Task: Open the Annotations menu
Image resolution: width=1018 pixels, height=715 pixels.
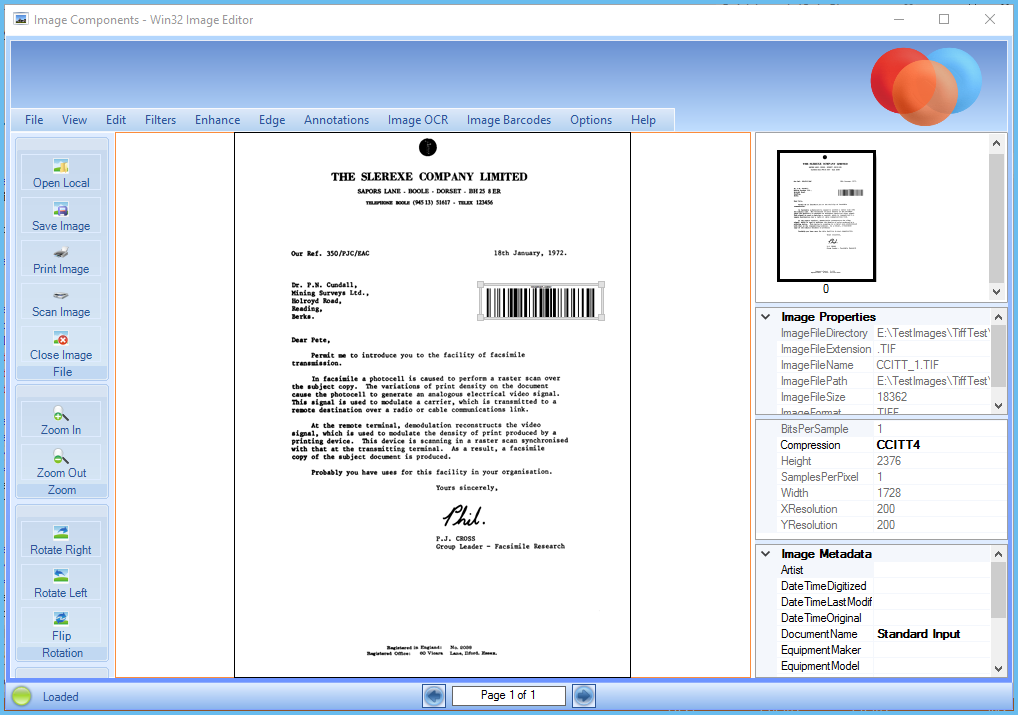Action: (x=336, y=120)
